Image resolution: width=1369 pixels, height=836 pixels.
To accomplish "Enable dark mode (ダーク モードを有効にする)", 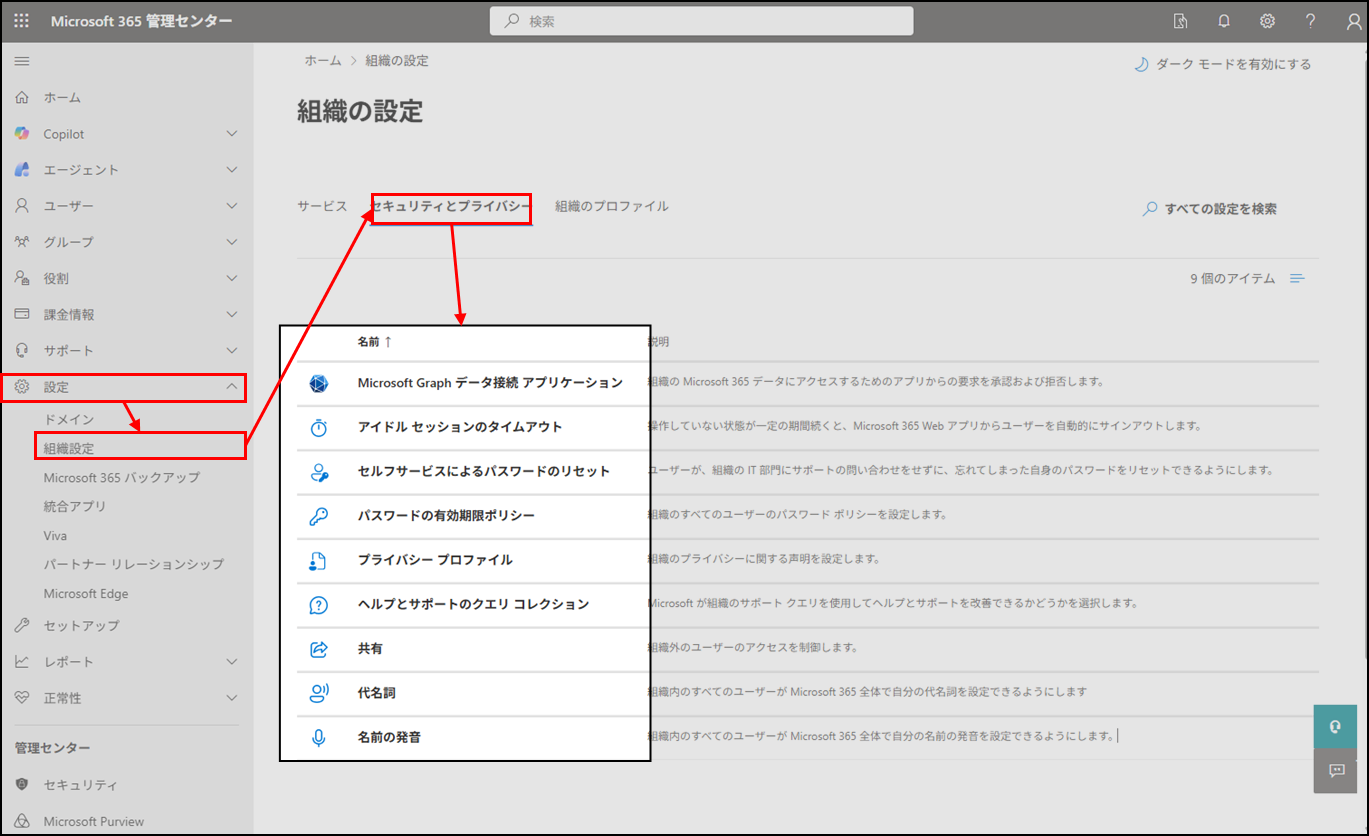I will tap(1221, 64).
